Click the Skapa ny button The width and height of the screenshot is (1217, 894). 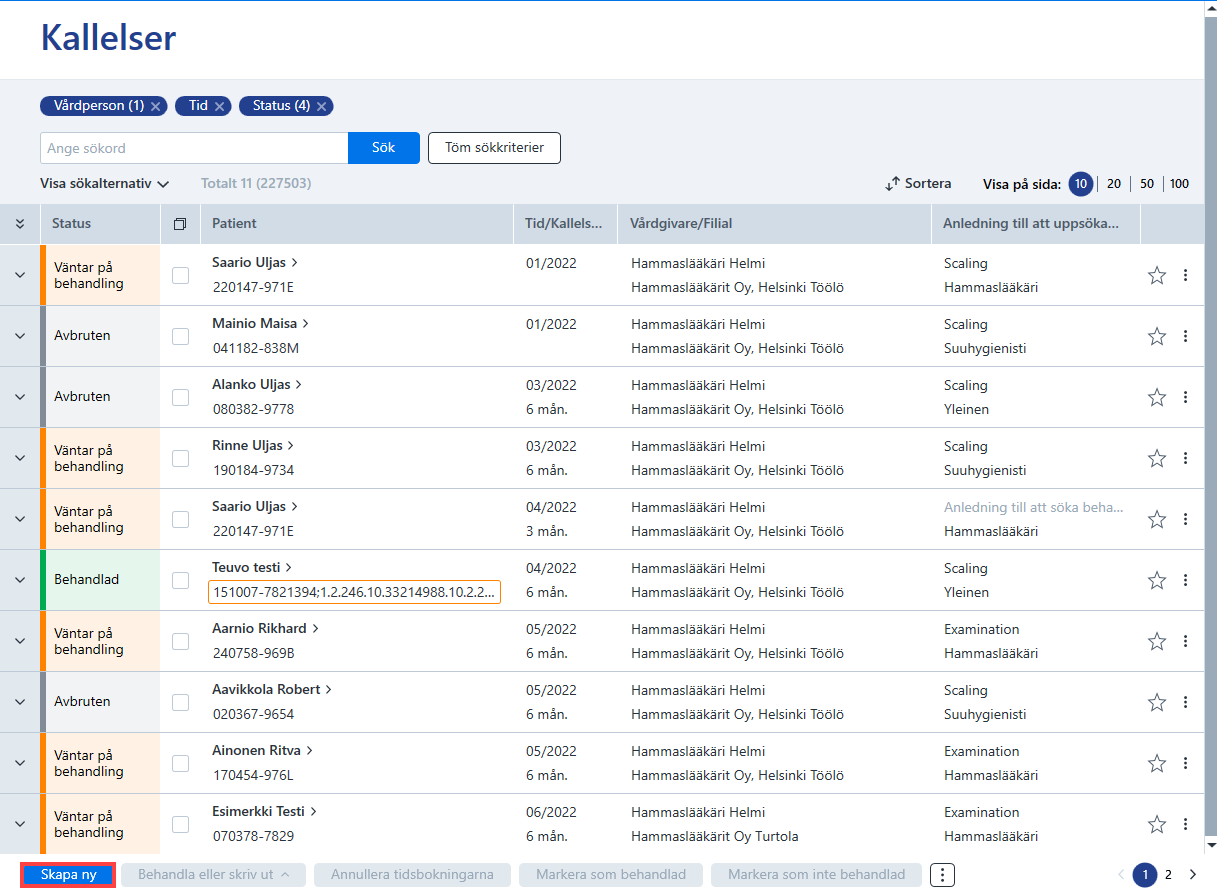(69, 875)
